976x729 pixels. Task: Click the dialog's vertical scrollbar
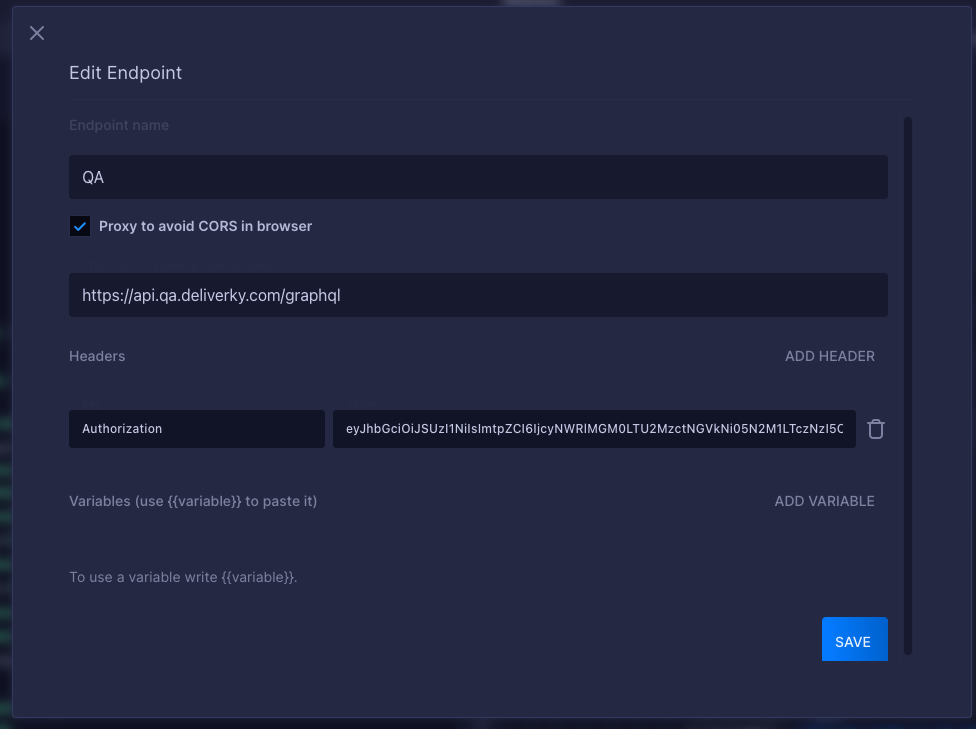pos(908,386)
